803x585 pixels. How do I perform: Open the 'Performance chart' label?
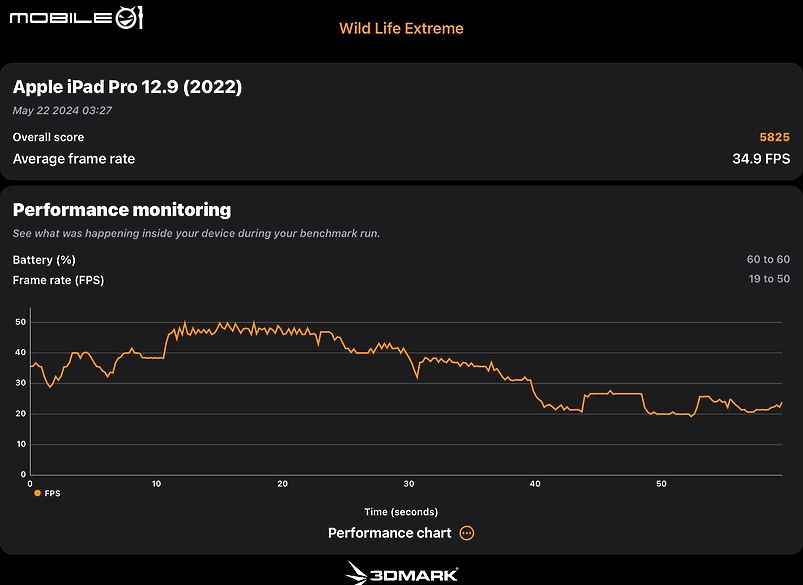(390, 533)
